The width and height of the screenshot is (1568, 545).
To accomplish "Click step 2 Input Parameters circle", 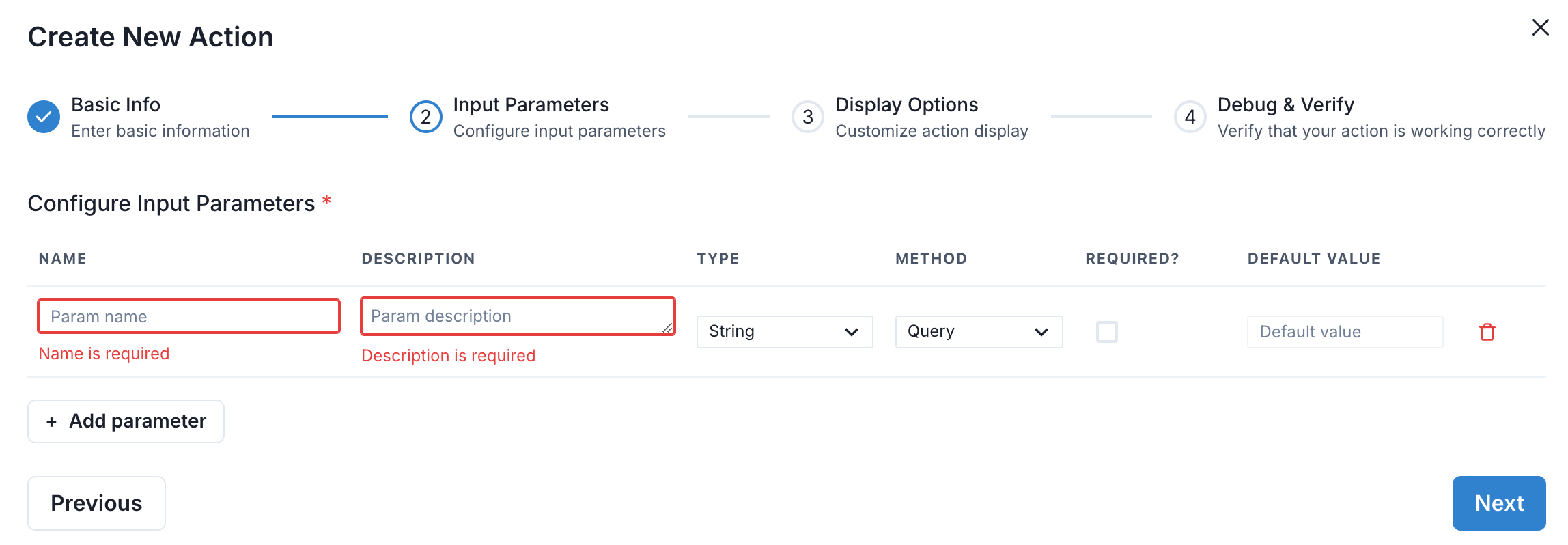I will 425,117.
